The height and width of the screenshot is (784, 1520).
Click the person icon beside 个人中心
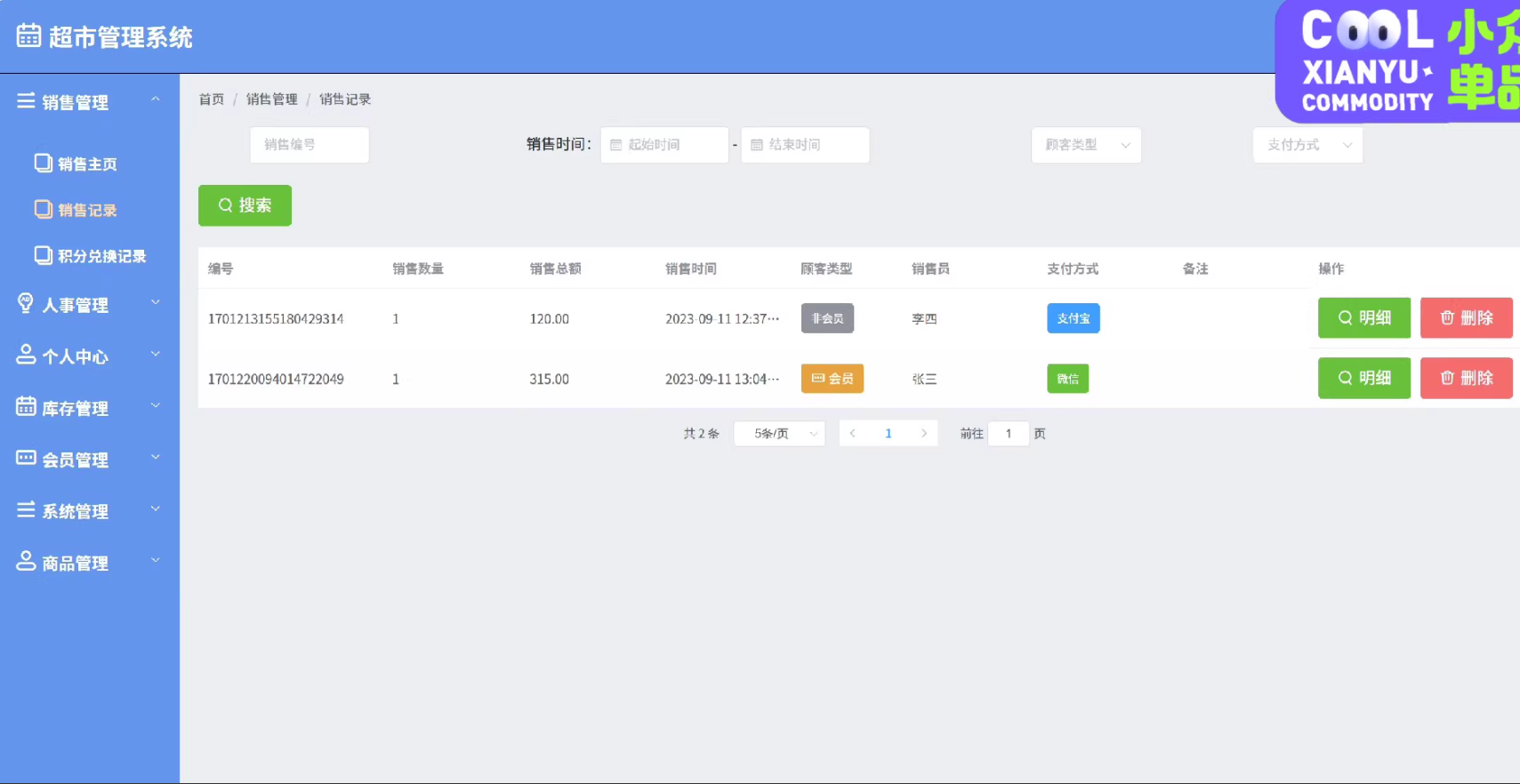(x=26, y=356)
